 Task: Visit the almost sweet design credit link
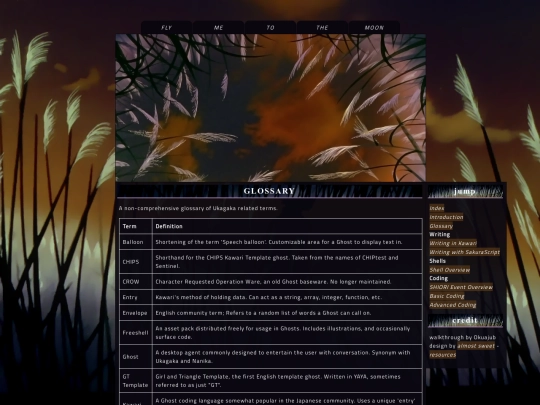point(476,346)
